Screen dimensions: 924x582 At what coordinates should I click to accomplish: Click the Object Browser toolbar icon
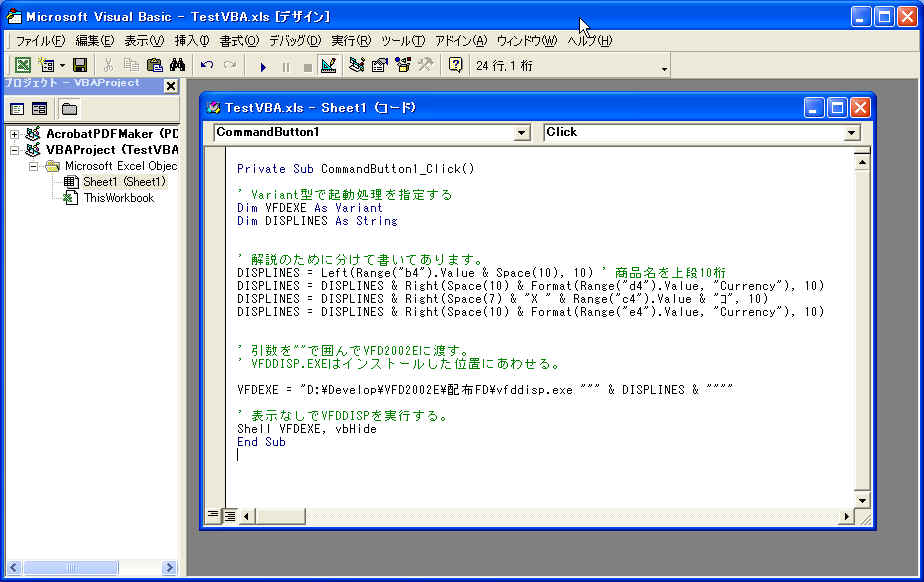click(x=403, y=65)
